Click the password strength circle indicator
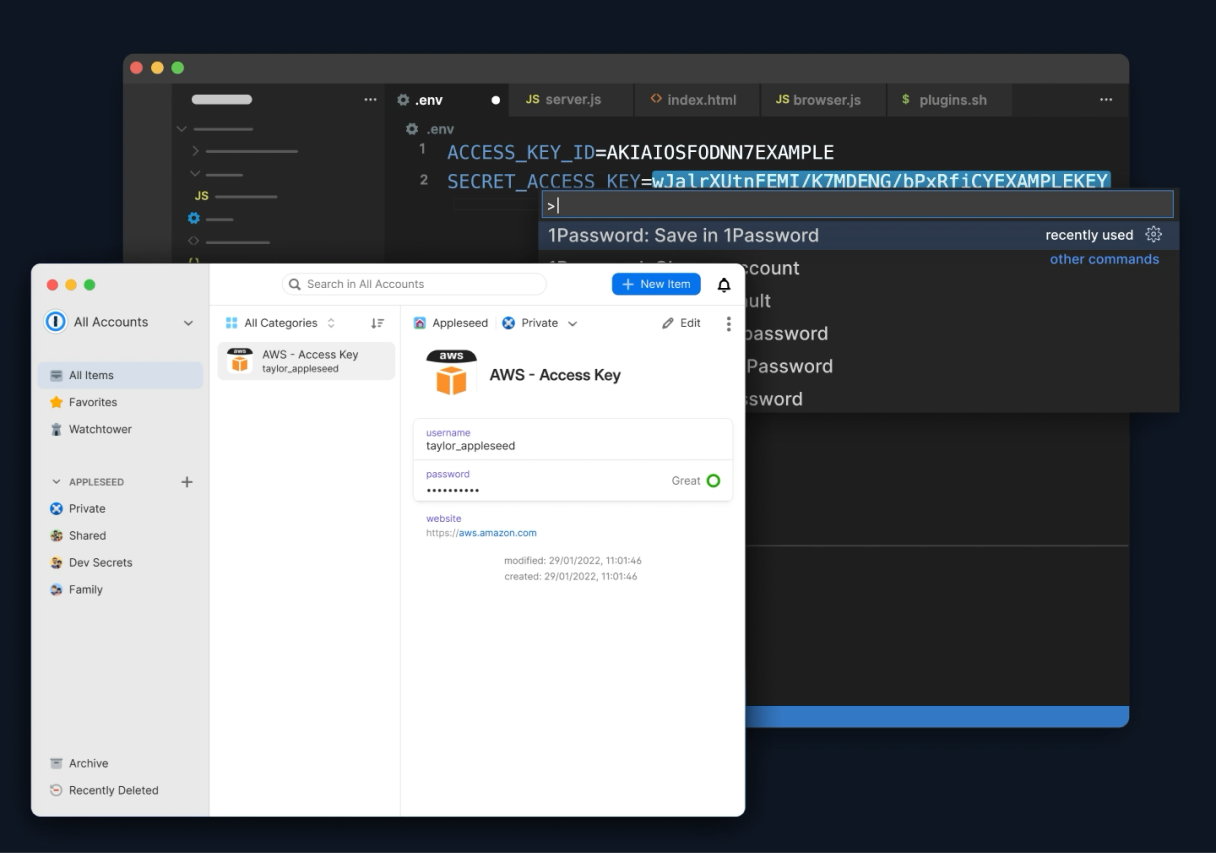Image resolution: width=1216 pixels, height=853 pixels. coord(713,481)
